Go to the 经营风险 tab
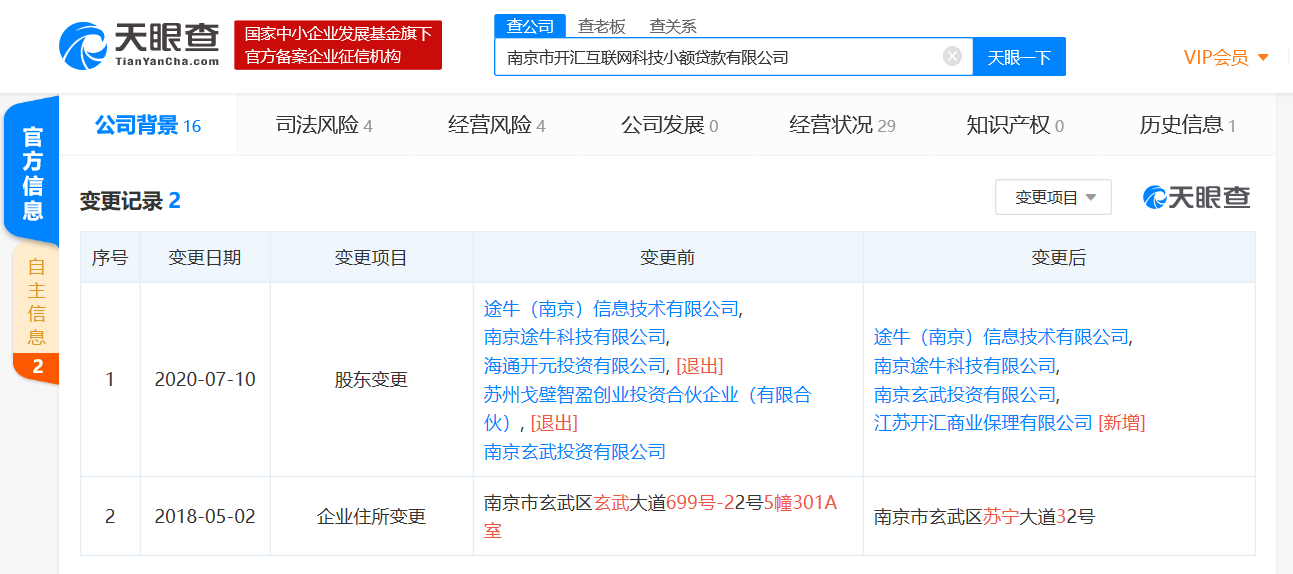1293x574 pixels. pyautogui.click(x=496, y=125)
